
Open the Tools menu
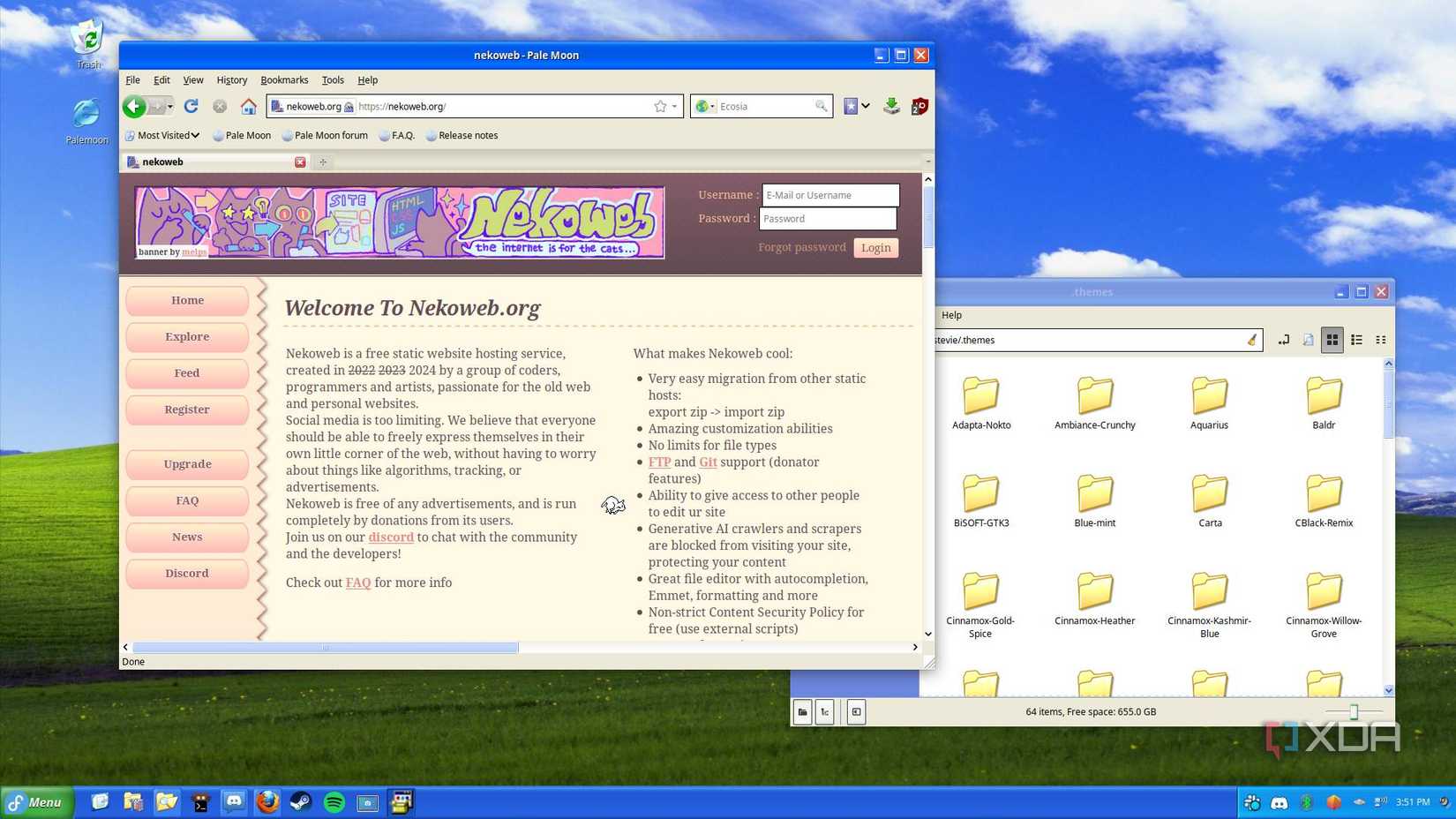click(x=333, y=80)
